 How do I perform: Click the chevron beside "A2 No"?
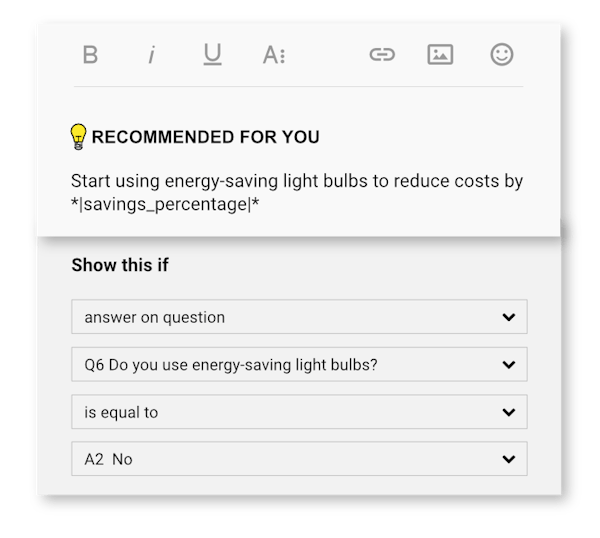[509, 459]
